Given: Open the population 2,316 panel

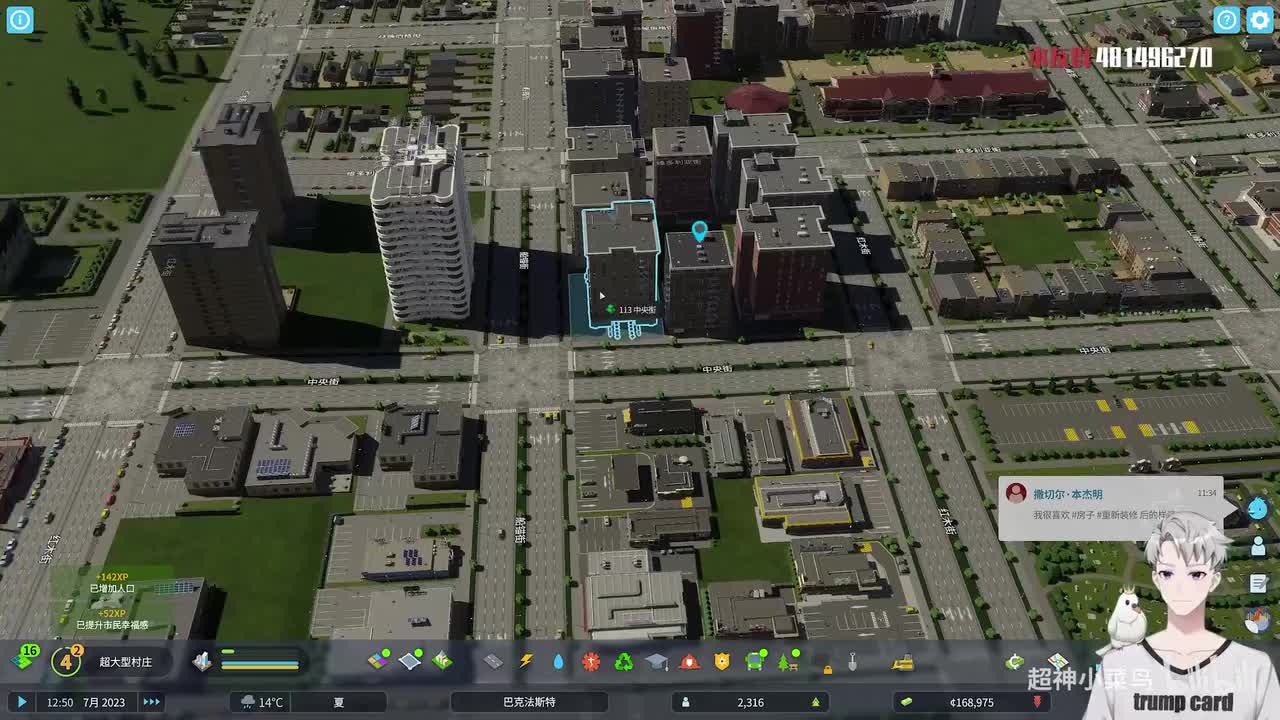Looking at the screenshot, I should coord(753,702).
